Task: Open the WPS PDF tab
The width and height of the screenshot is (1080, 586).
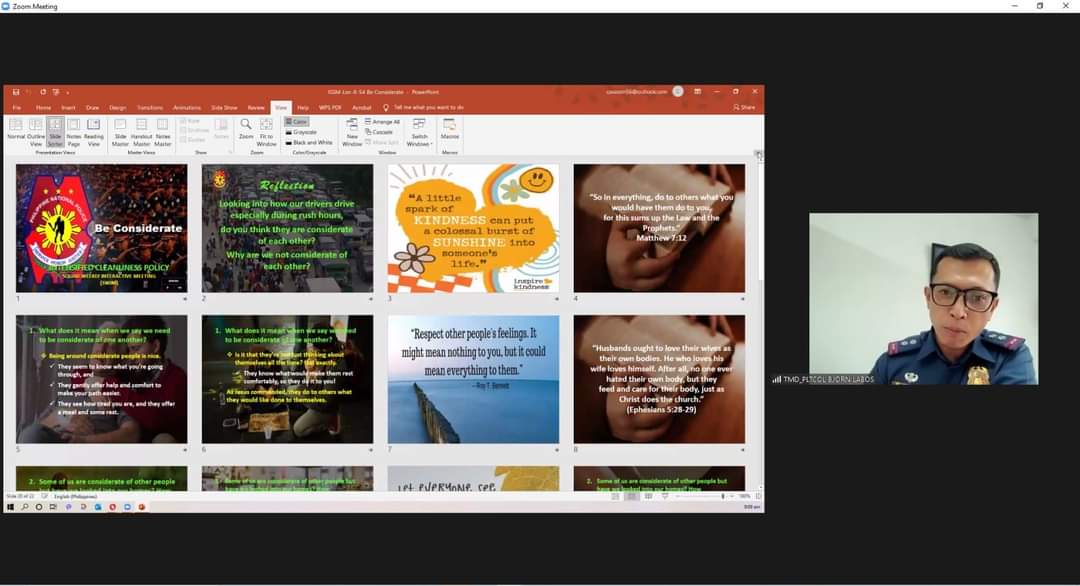Action: 330,107
